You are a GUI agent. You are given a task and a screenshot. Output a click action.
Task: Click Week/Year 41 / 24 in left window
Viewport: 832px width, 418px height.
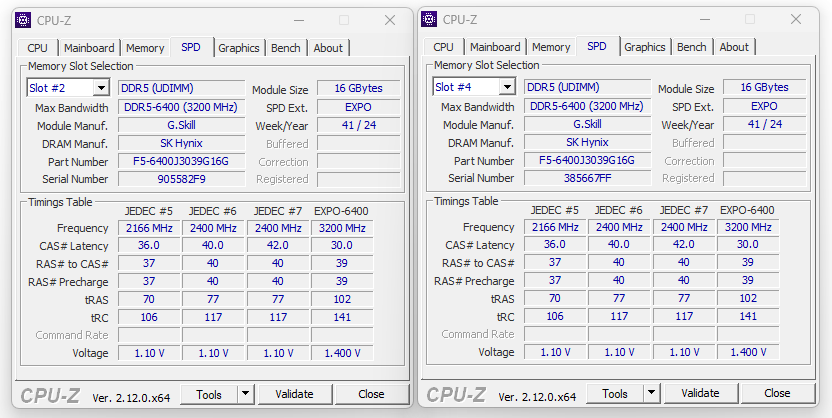coord(359,125)
